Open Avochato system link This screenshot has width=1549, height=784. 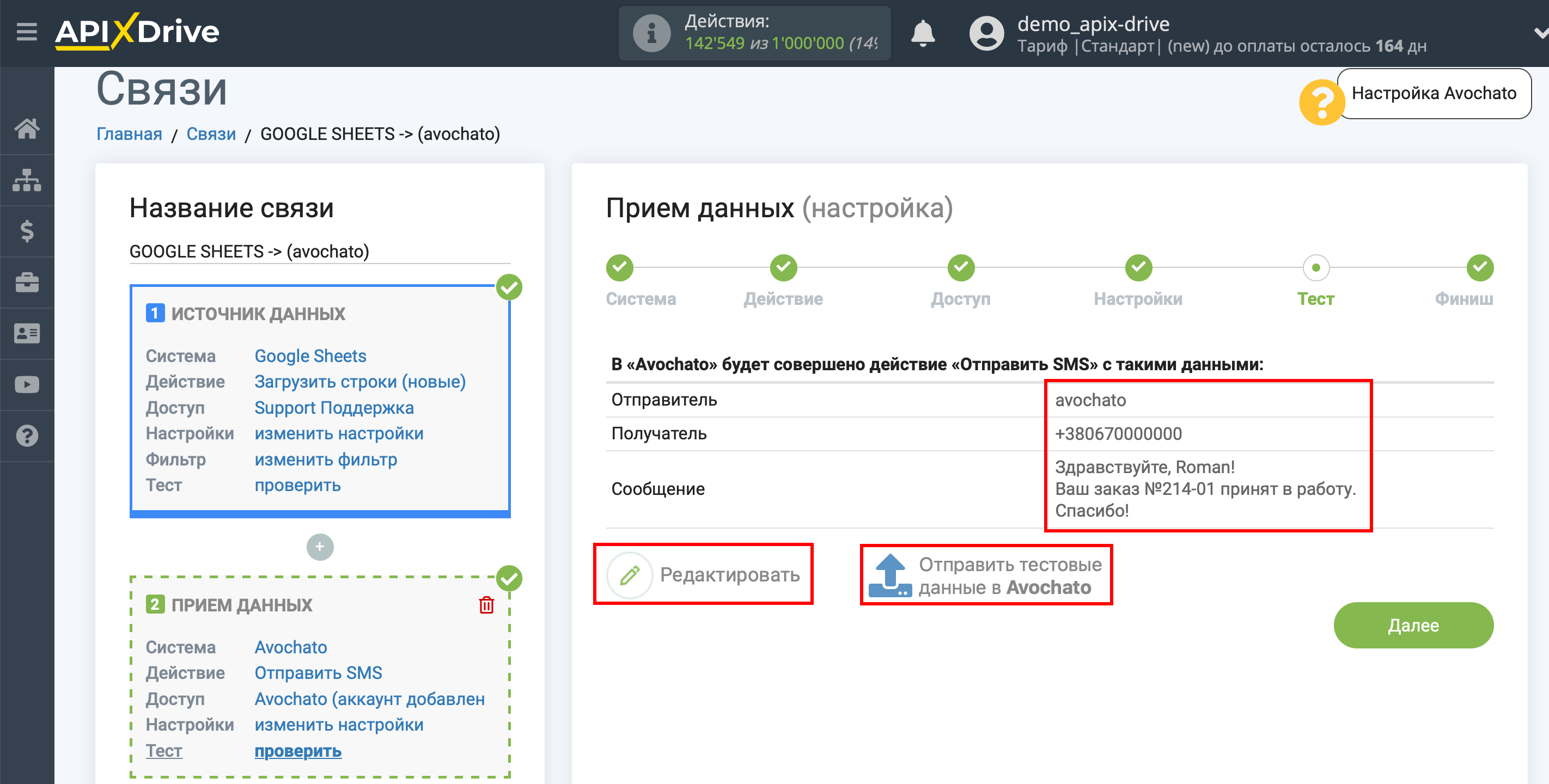pyautogui.click(x=291, y=647)
